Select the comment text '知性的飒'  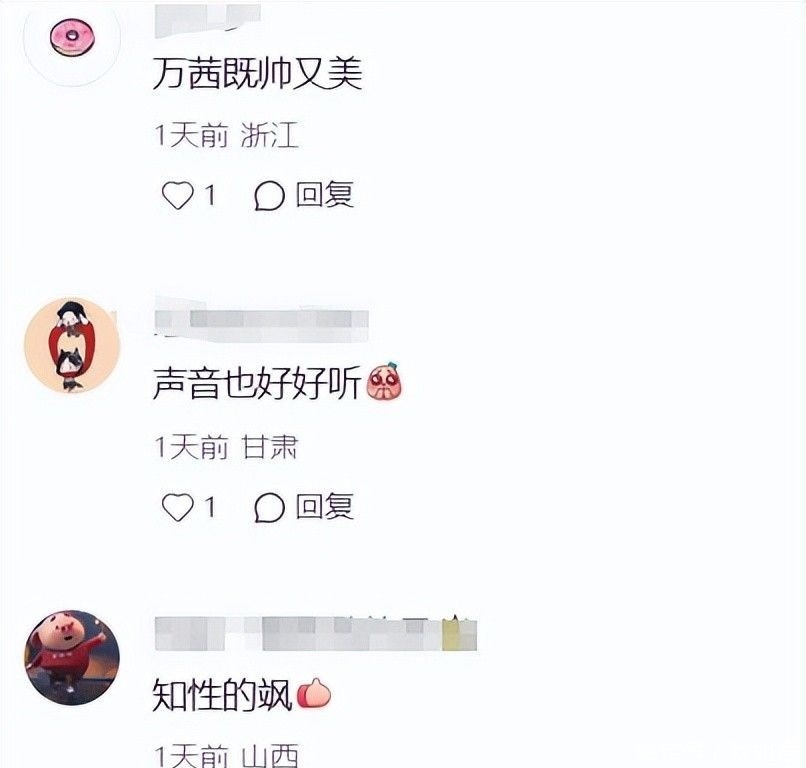[x=223, y=695]
